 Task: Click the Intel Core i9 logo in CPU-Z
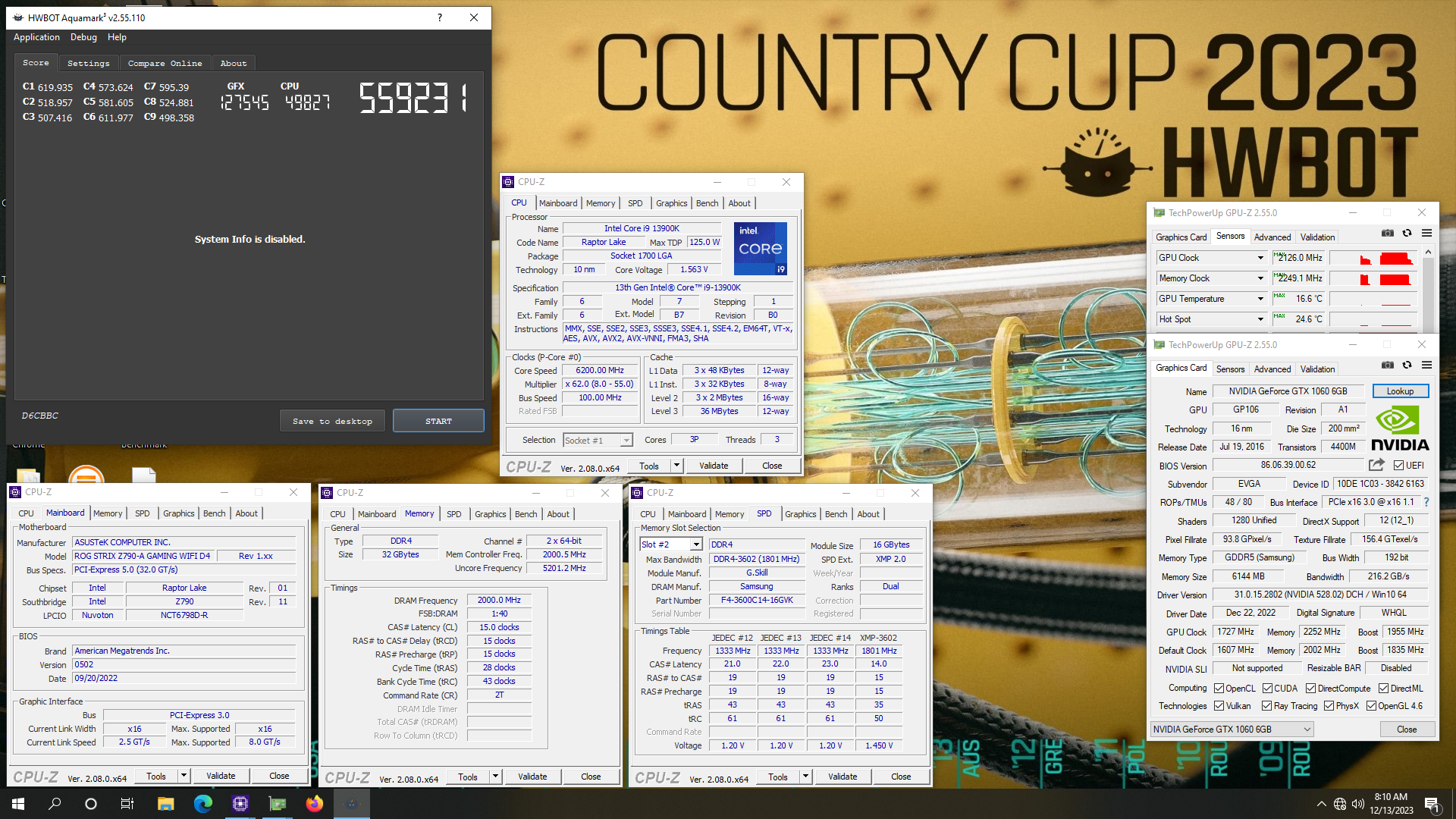pos(761,249)
